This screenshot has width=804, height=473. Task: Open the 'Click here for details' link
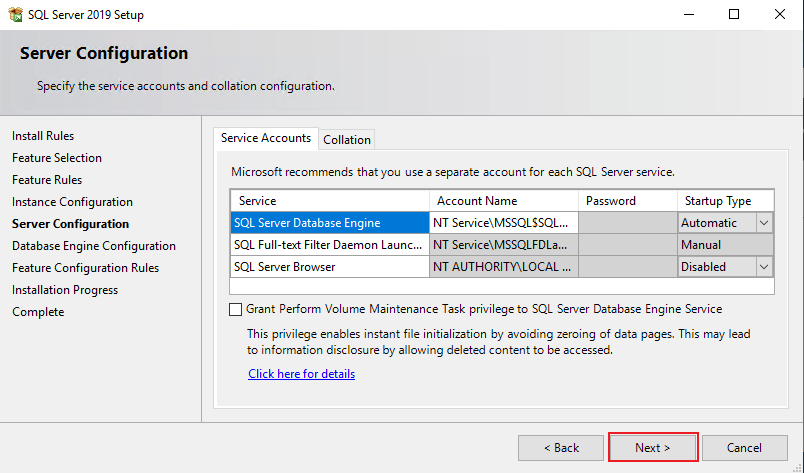coord(302,374)
